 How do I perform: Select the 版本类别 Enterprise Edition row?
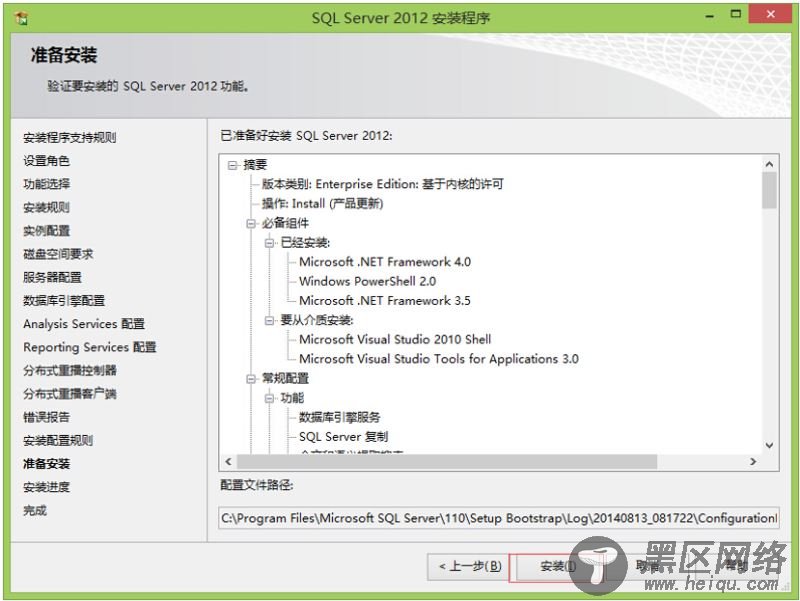(383, 184)
